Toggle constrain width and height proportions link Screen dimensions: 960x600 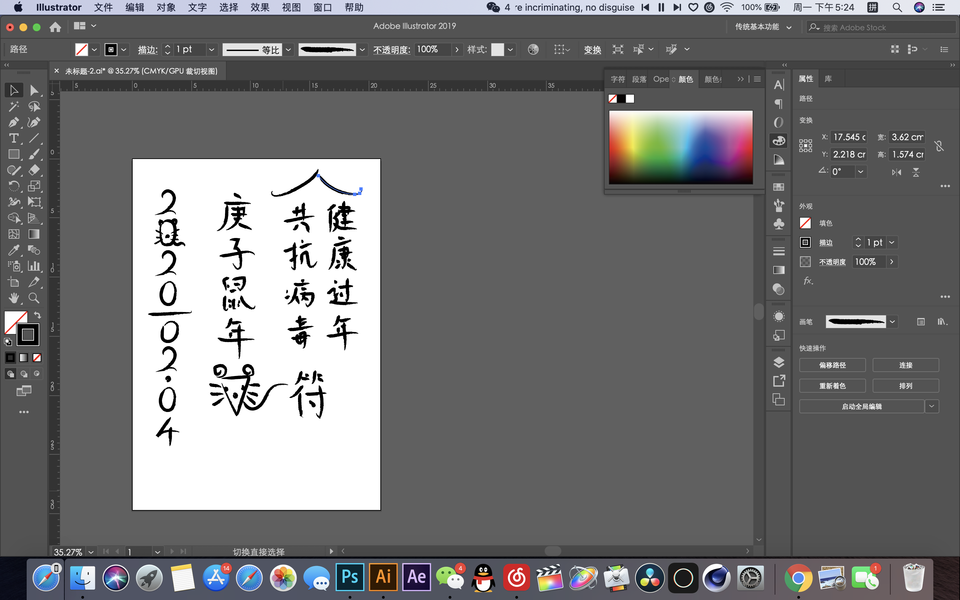(x=939, y=146)
